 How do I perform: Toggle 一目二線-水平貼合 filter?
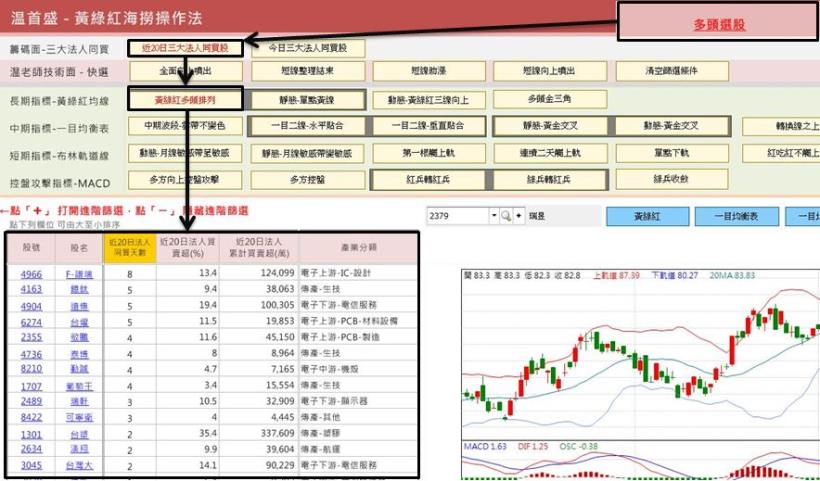point(310,126)
